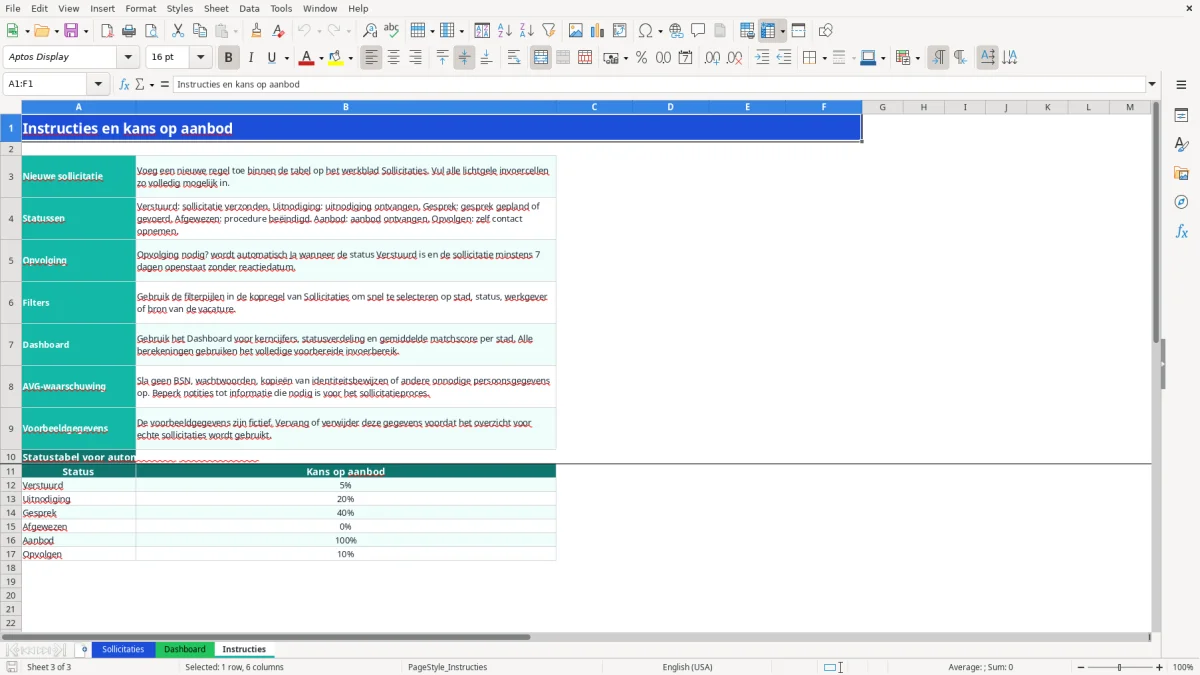Insert special character Omega icon
This screenshot has width=1200, height=675.
645,31
